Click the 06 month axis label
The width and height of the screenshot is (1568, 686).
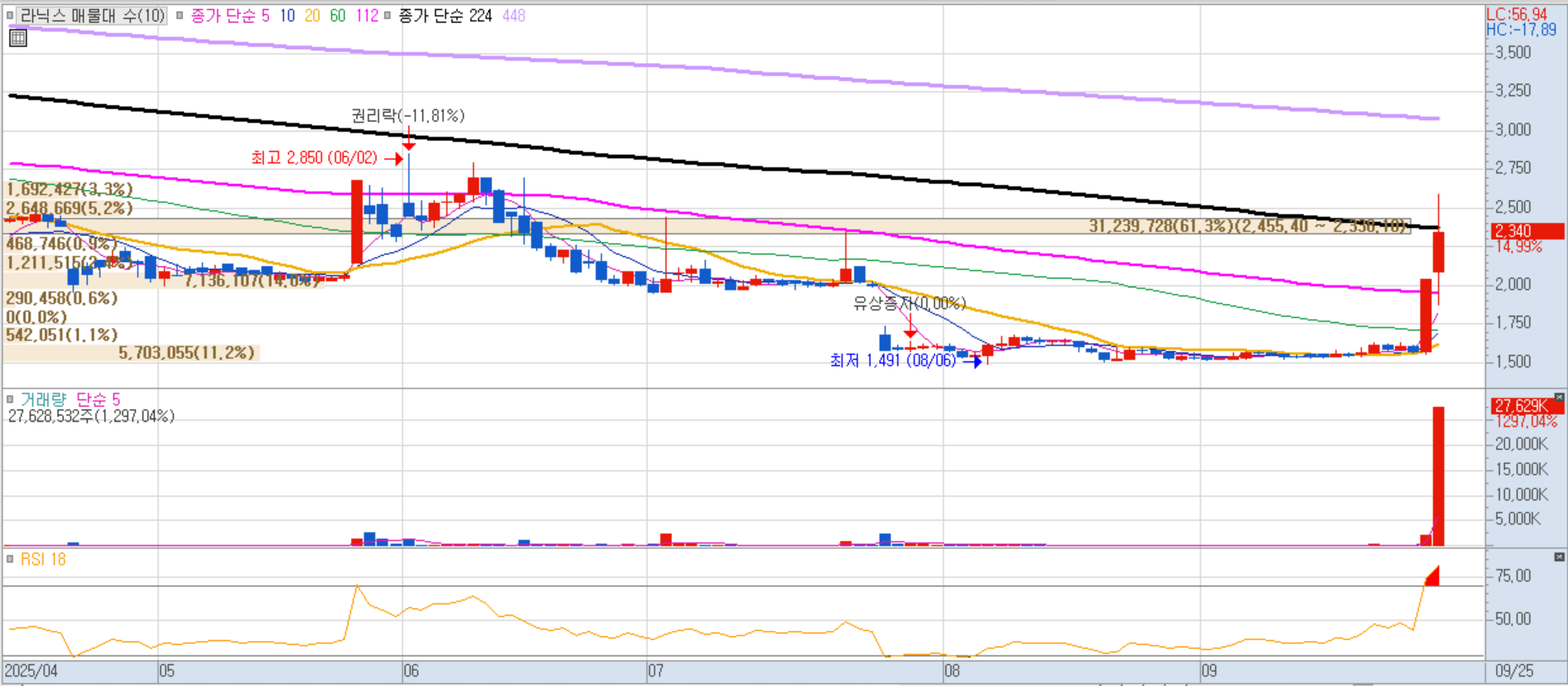coord(411,671)
